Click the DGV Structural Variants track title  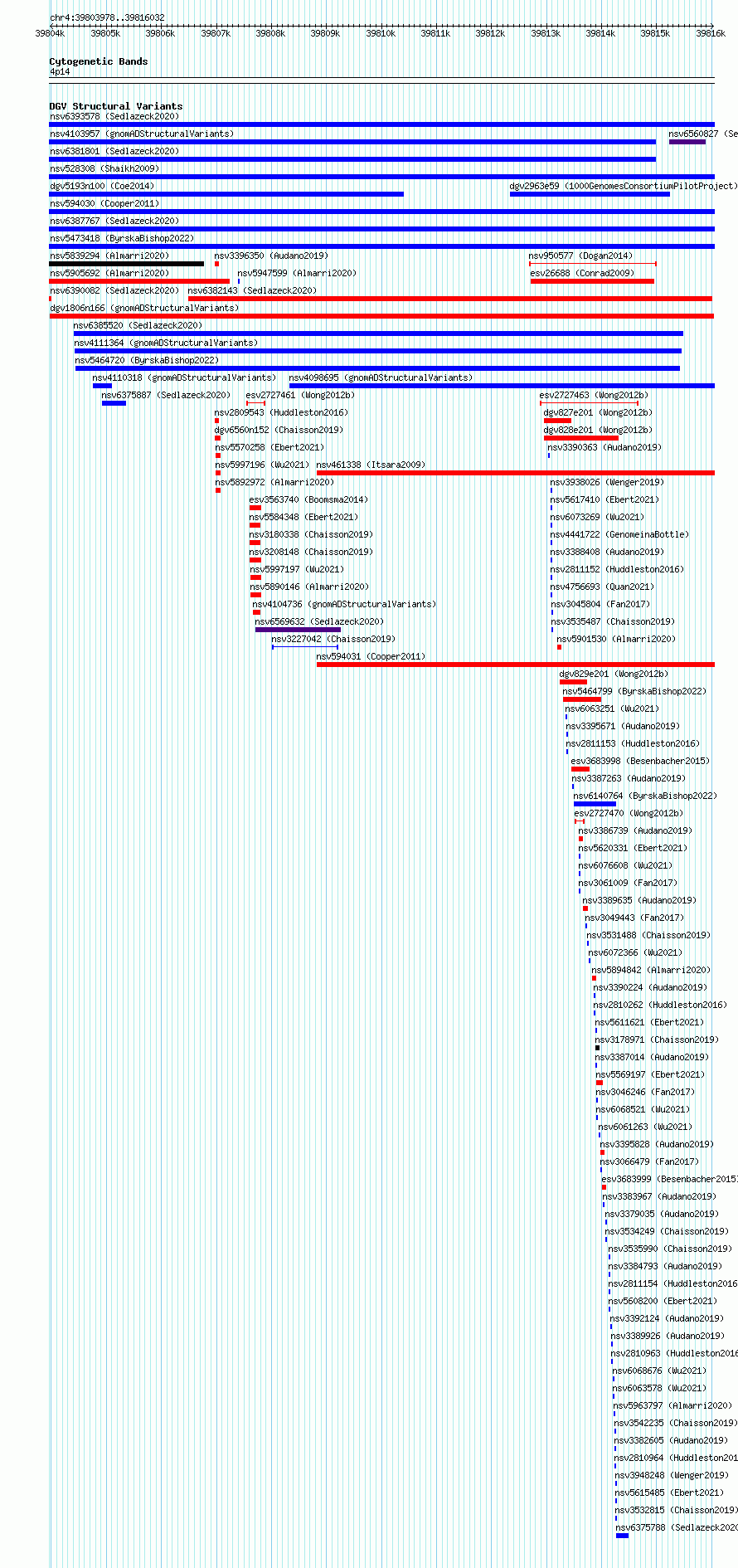(x=116, y=106)
